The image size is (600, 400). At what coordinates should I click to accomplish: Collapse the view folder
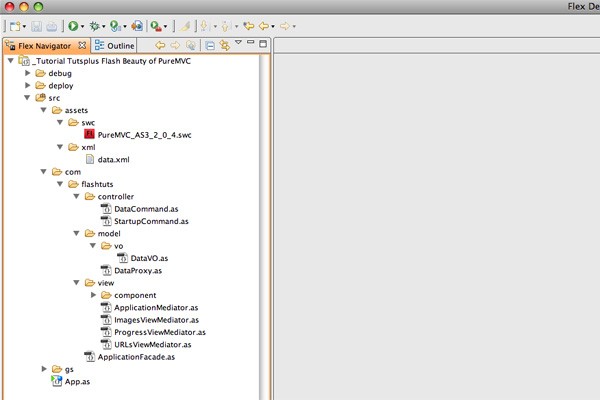(x=77, y=282)
